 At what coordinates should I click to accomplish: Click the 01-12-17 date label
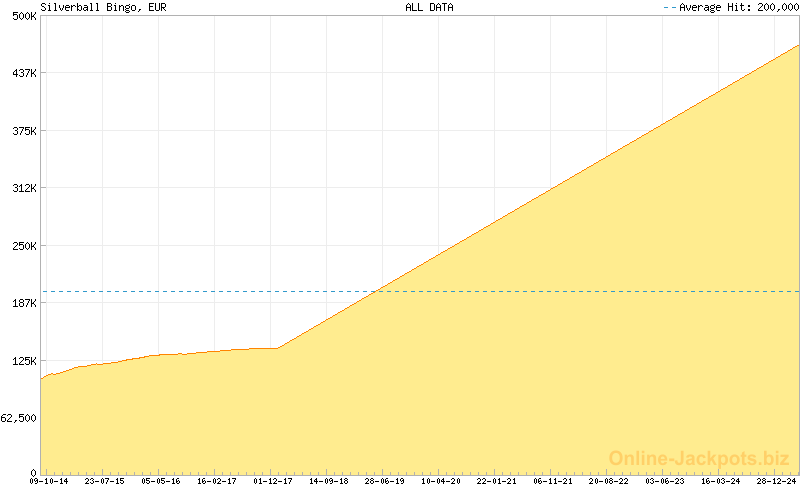click(273, 481)
